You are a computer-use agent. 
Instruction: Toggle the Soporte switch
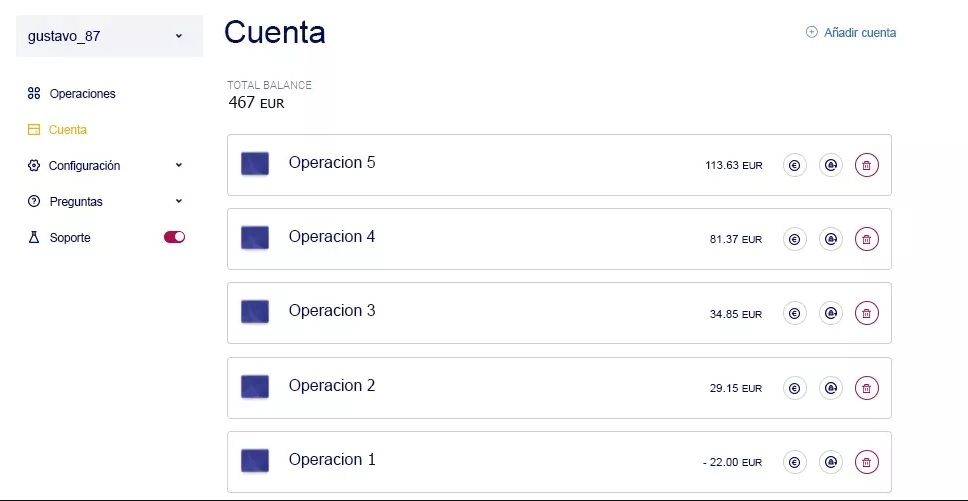174,237
